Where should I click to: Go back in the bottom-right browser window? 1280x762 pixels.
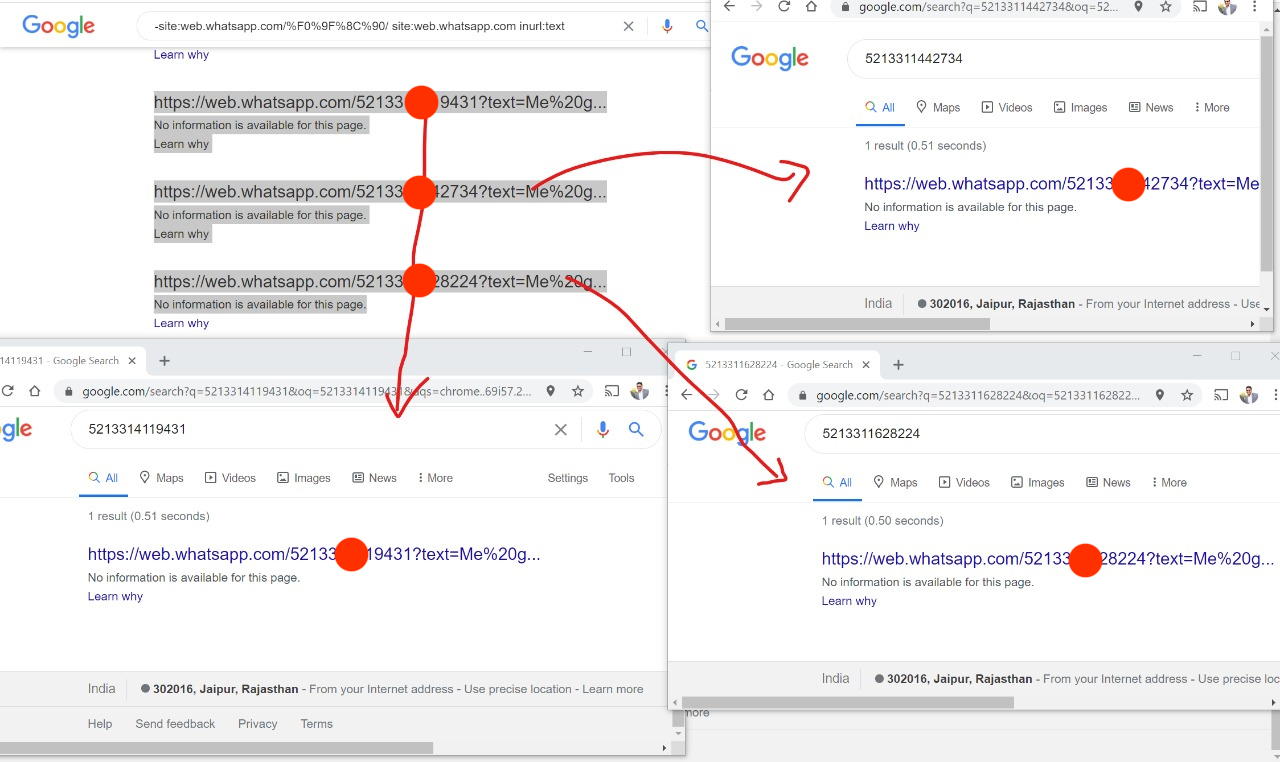point(687,395)
